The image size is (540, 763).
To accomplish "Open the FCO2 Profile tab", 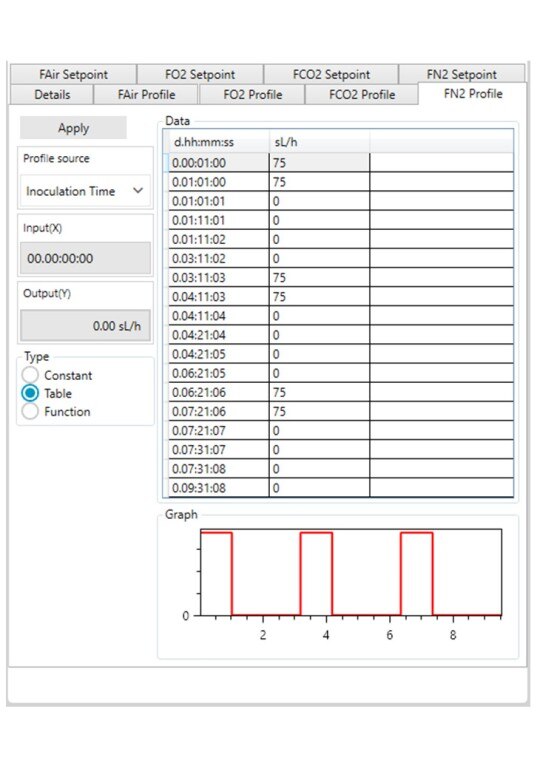I will pos(361,94).
